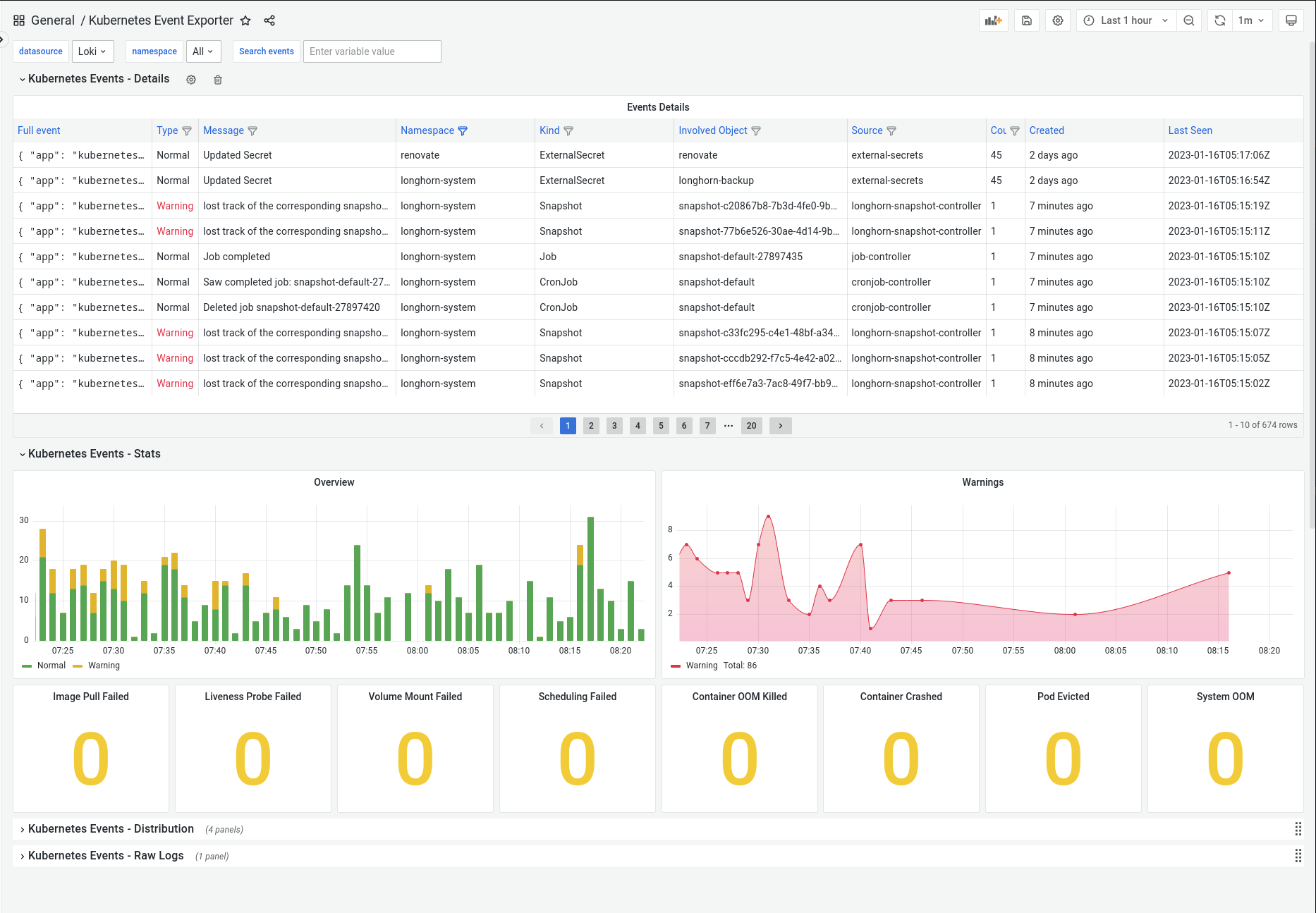
Task: Toggle the Normal series in Overview legend
Action: [x=51, y=666]
